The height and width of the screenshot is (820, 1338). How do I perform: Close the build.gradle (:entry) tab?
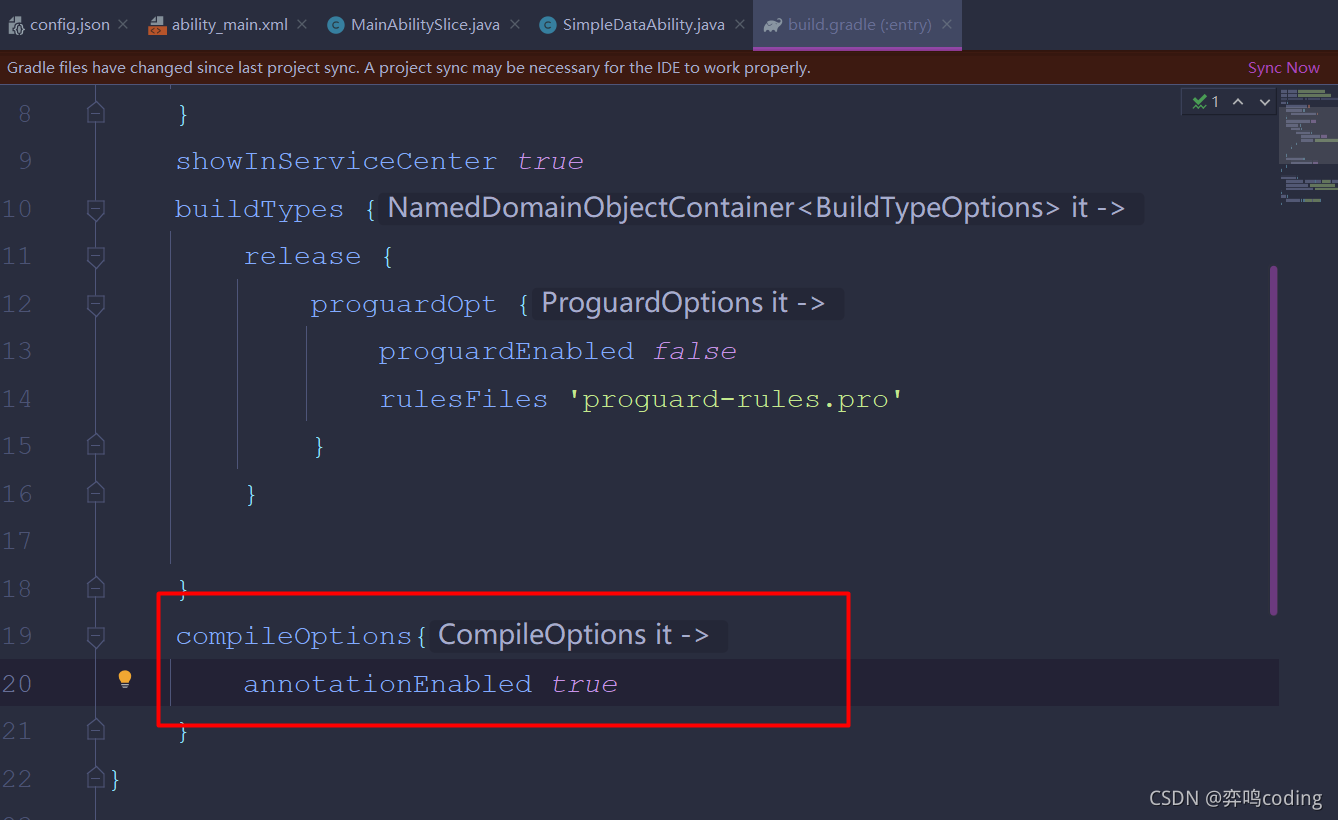(946, 25)
